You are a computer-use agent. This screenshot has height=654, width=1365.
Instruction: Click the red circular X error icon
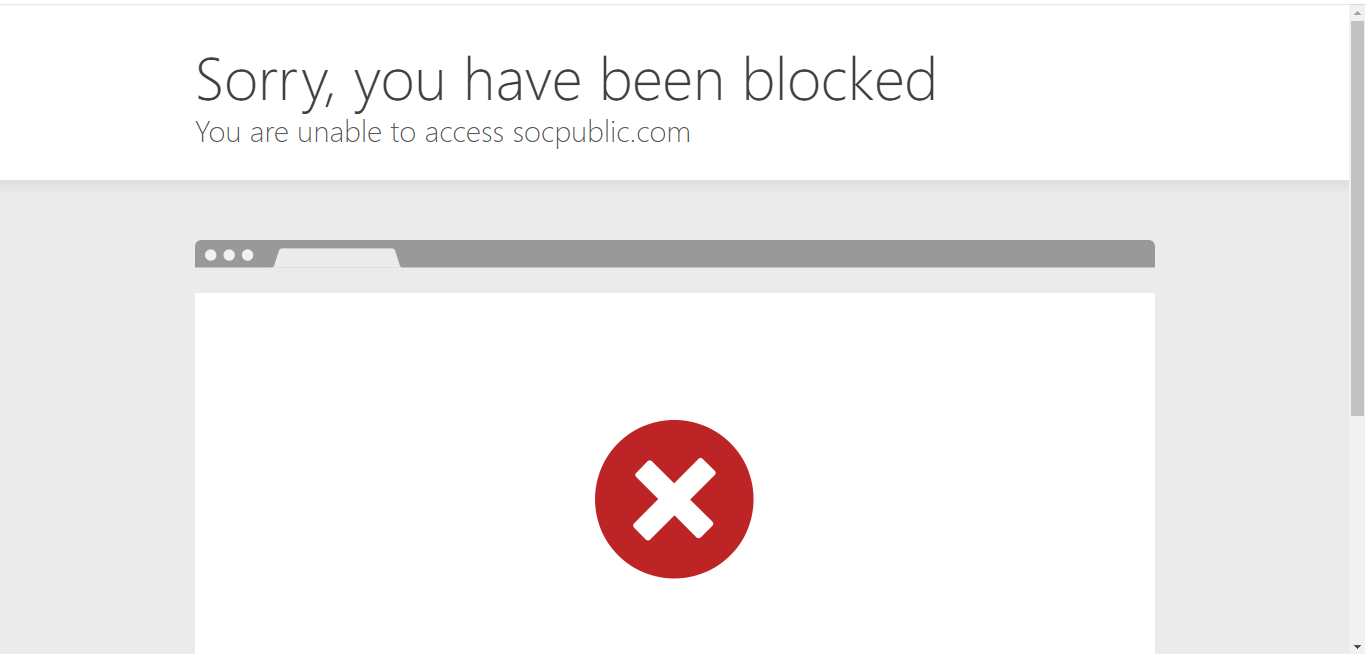674,499
